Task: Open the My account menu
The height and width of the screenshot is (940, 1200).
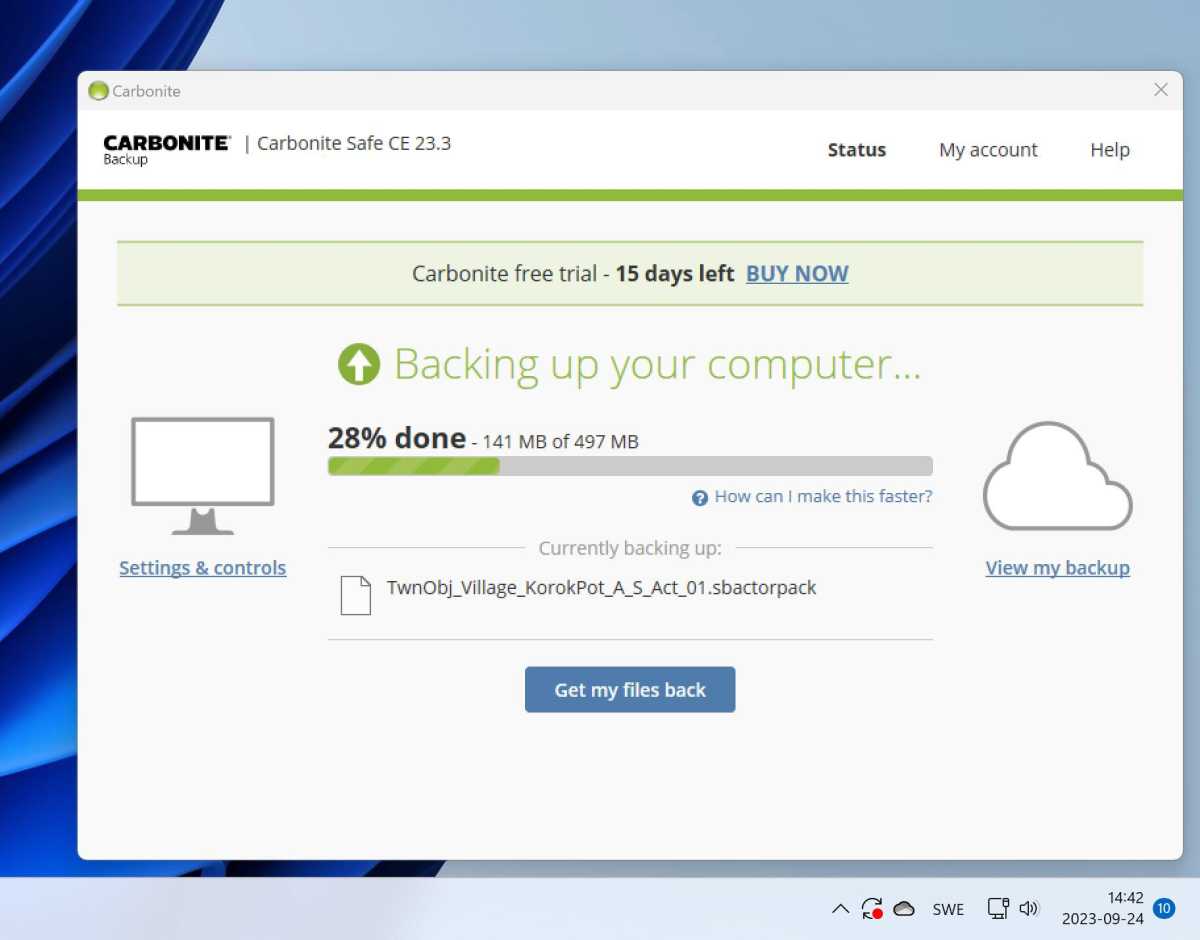Action: 988,150
